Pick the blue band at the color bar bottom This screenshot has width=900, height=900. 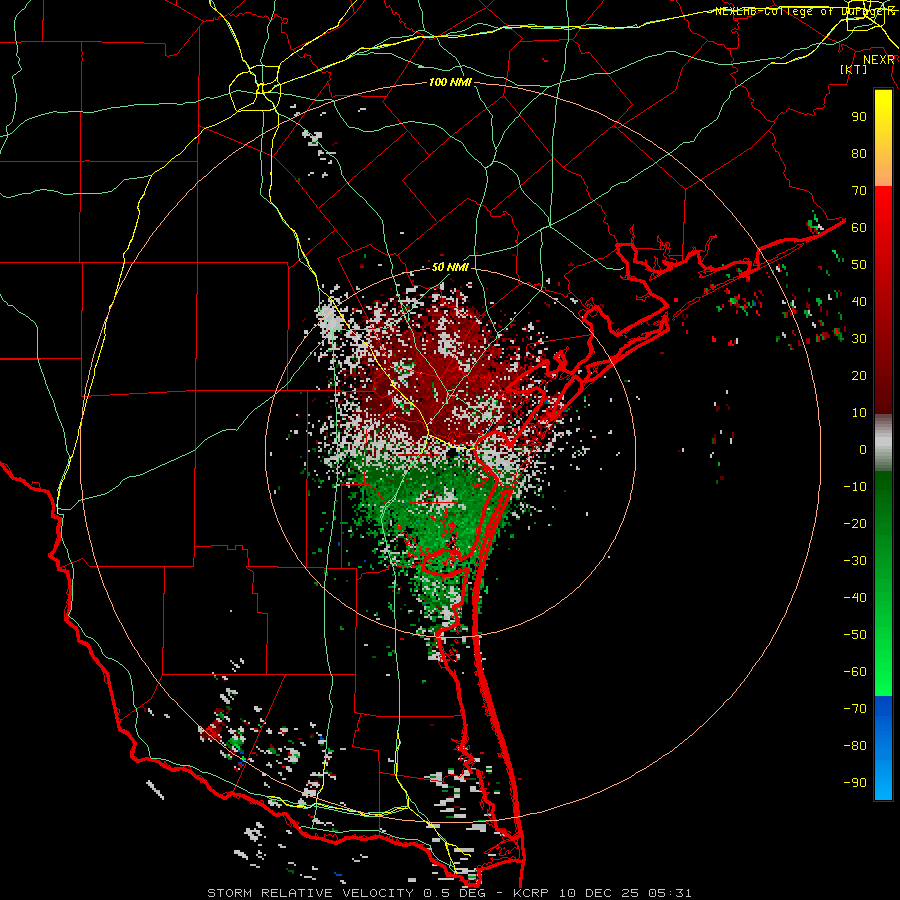click(883, 748)
